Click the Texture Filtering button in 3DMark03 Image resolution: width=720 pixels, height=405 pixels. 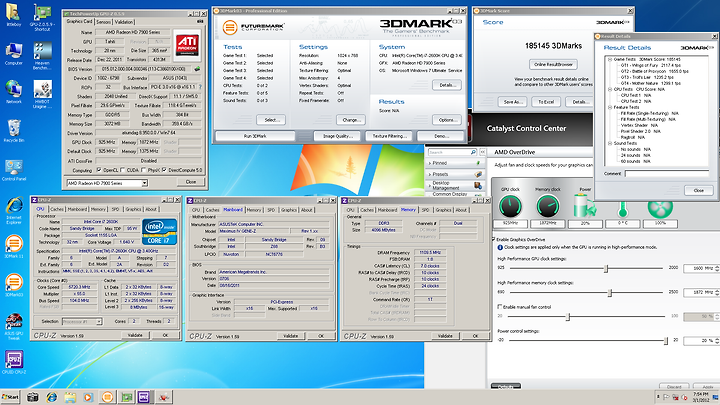coord(390,136)
